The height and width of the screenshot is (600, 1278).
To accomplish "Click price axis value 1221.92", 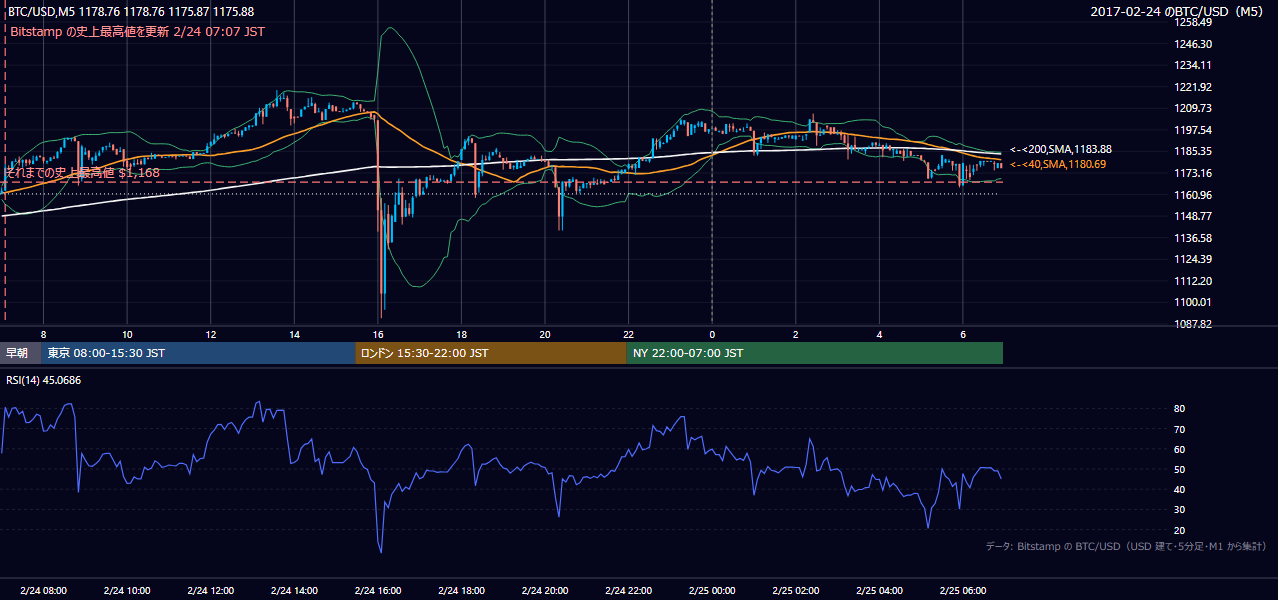I will tap(1193, 87).
